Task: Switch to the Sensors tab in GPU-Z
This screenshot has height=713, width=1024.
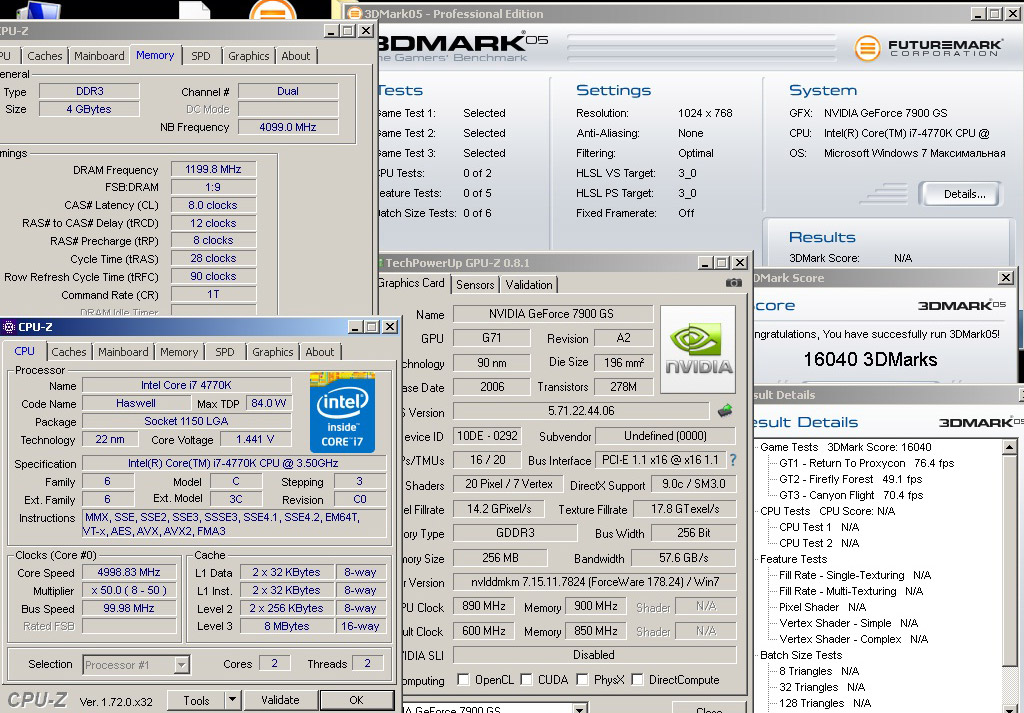Action: (475, 284)
